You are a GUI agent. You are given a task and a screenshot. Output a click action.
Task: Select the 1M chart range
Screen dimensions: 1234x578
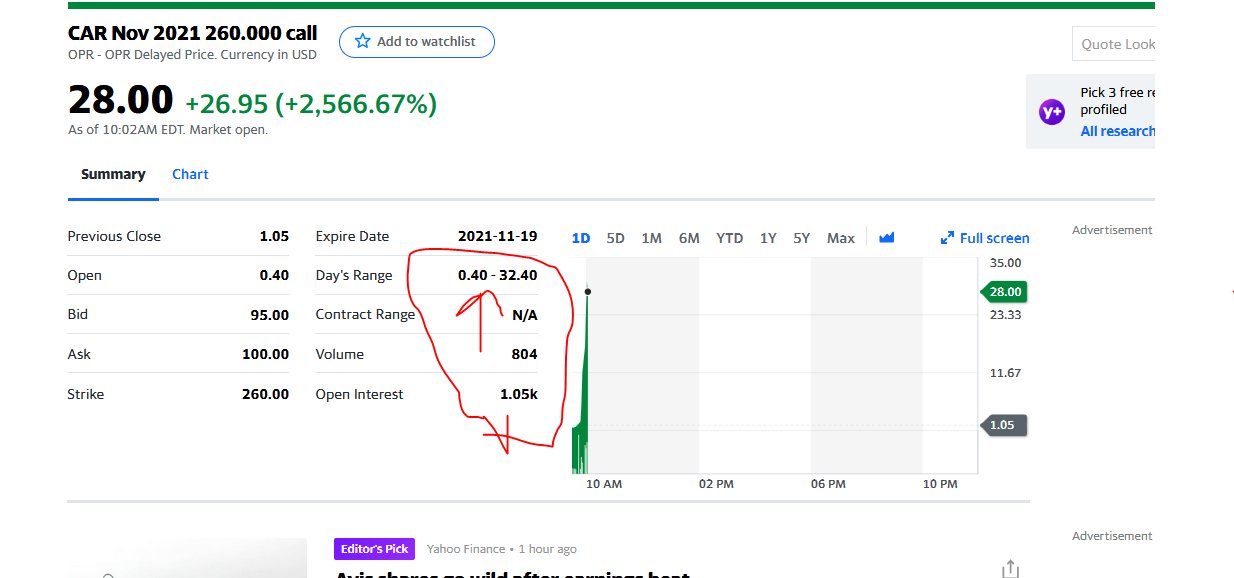[652, 238]
